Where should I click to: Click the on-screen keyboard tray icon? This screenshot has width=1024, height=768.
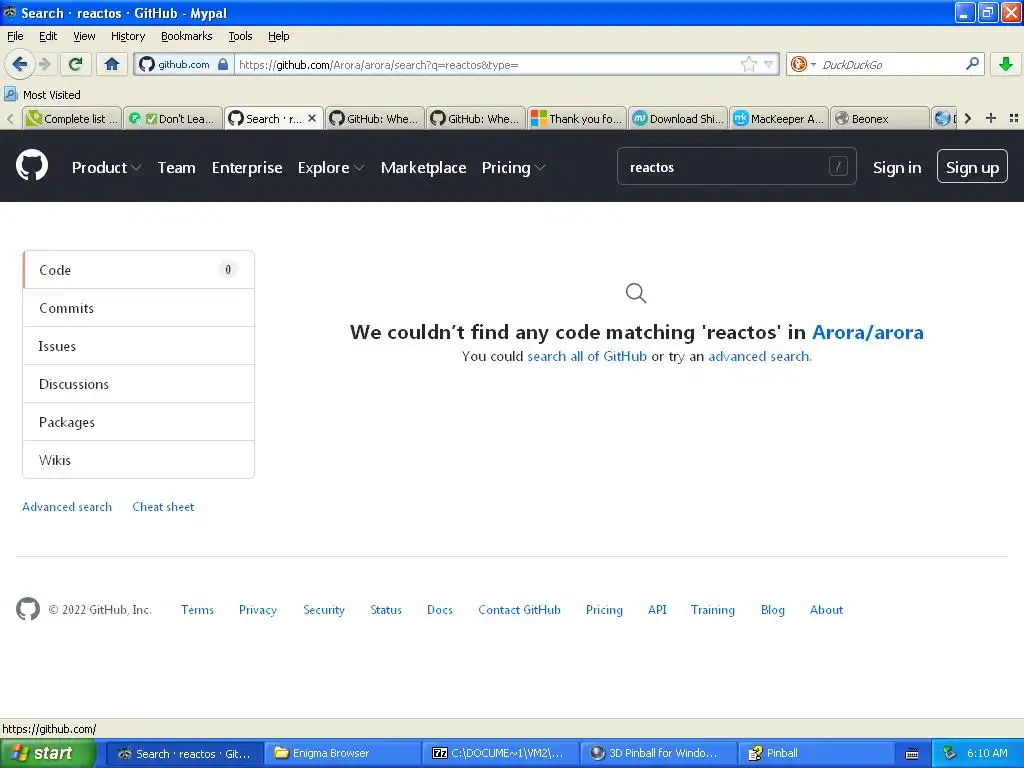[912, 754]
